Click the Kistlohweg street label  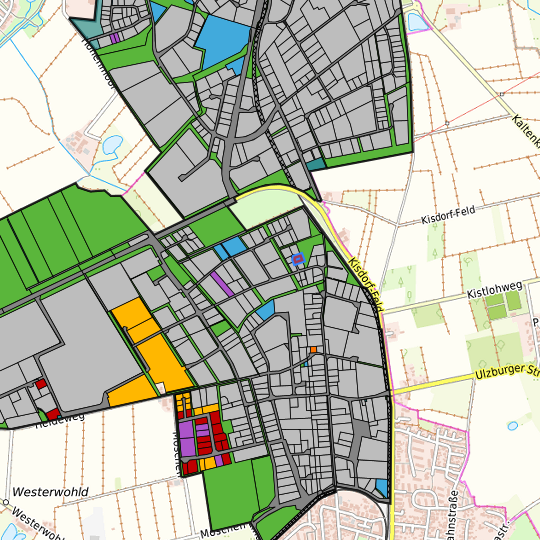pos(495,291)
